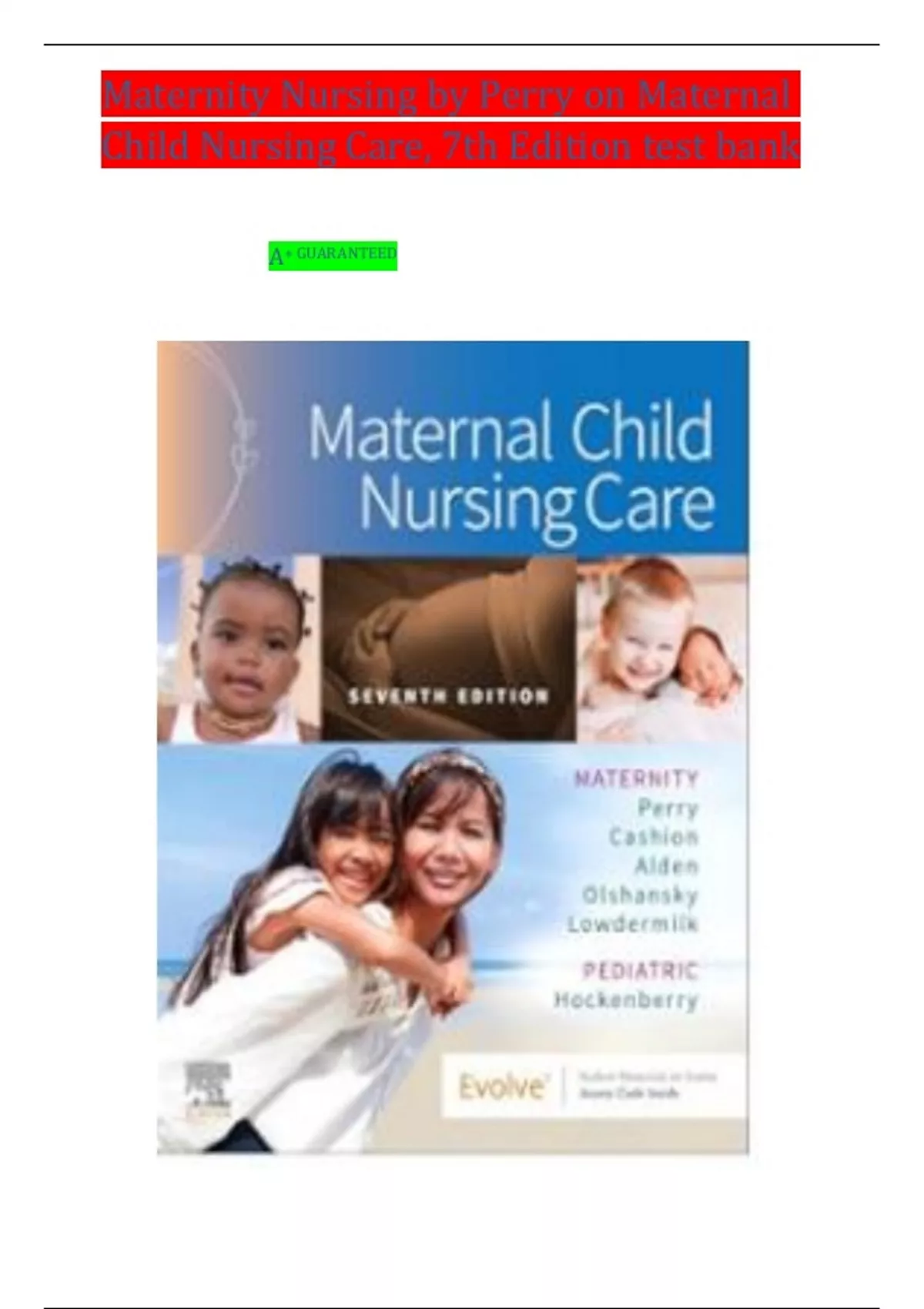Image resolution: width=924 pixels, height=1309 pixels.
Task: Click the baby photo with beaded necklace
Action: pyautogui.click(x=239, y=649)
